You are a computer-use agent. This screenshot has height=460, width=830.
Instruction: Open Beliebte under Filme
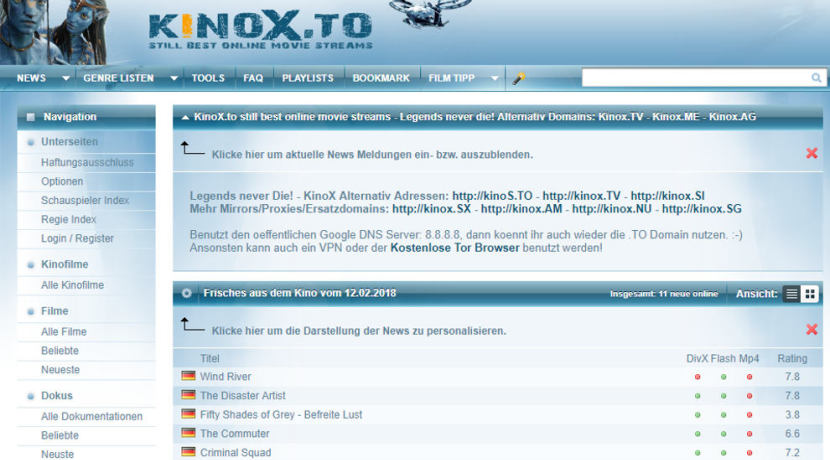[x=60, y=350]
